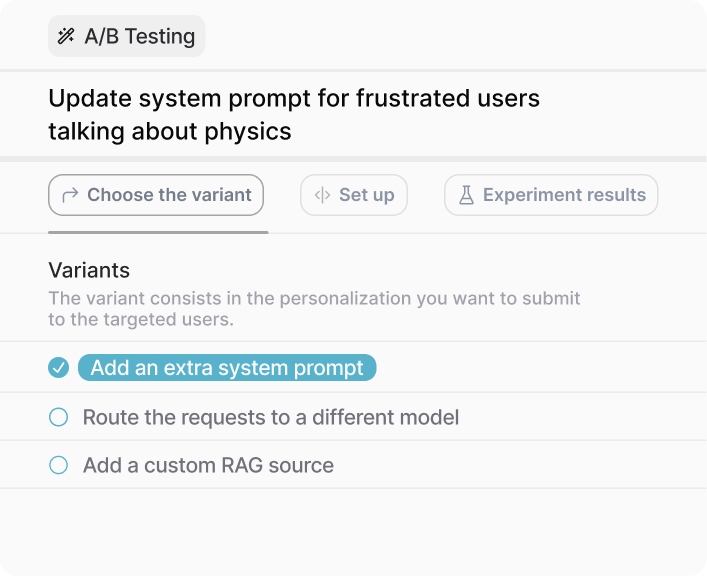Click the A/B Testing badge label
This screenshot has height=576, width=707.
tap(140, 37)
